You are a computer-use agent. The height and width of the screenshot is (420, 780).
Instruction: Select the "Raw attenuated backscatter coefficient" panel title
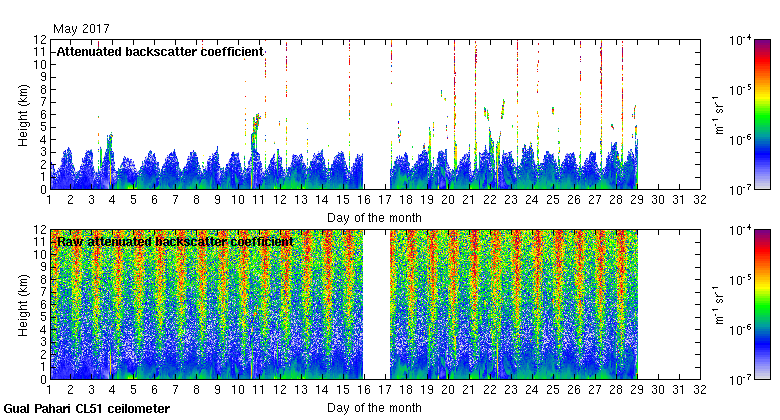[175, 241]
